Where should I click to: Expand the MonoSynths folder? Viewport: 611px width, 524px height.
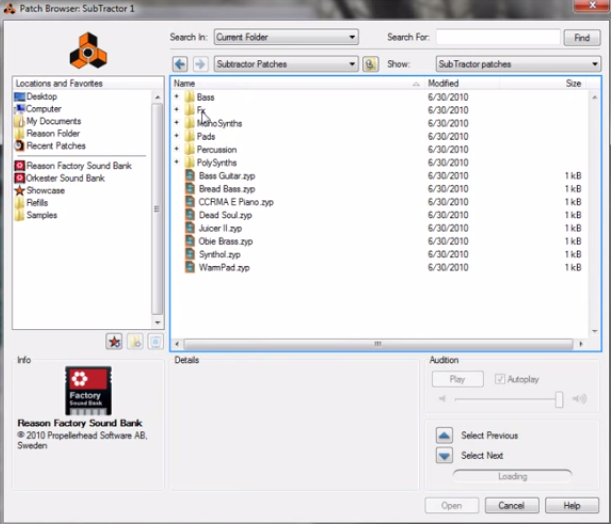pos(177,122)
